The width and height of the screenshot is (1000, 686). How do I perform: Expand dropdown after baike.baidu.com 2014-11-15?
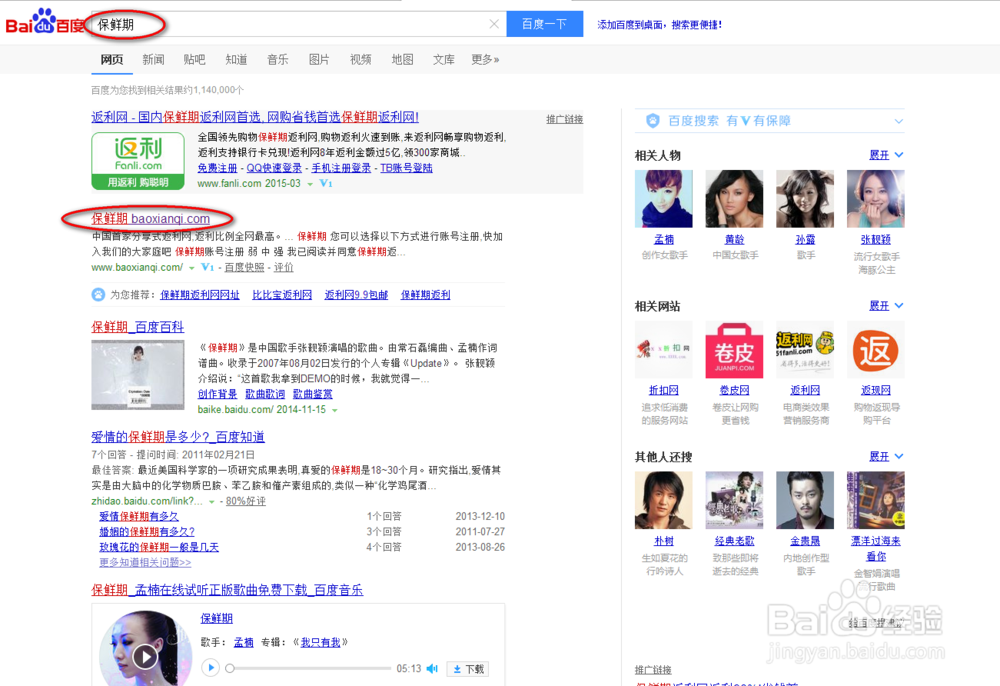click(x=335, y=411)
